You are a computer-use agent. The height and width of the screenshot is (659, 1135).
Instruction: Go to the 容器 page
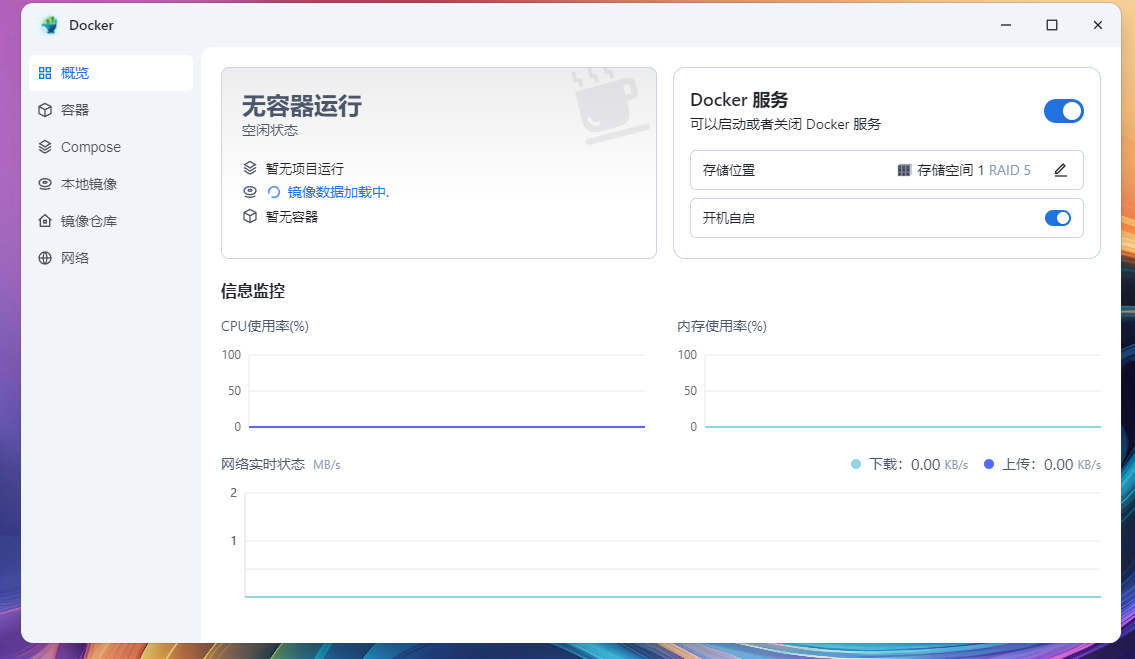click(x=111, y=110)
